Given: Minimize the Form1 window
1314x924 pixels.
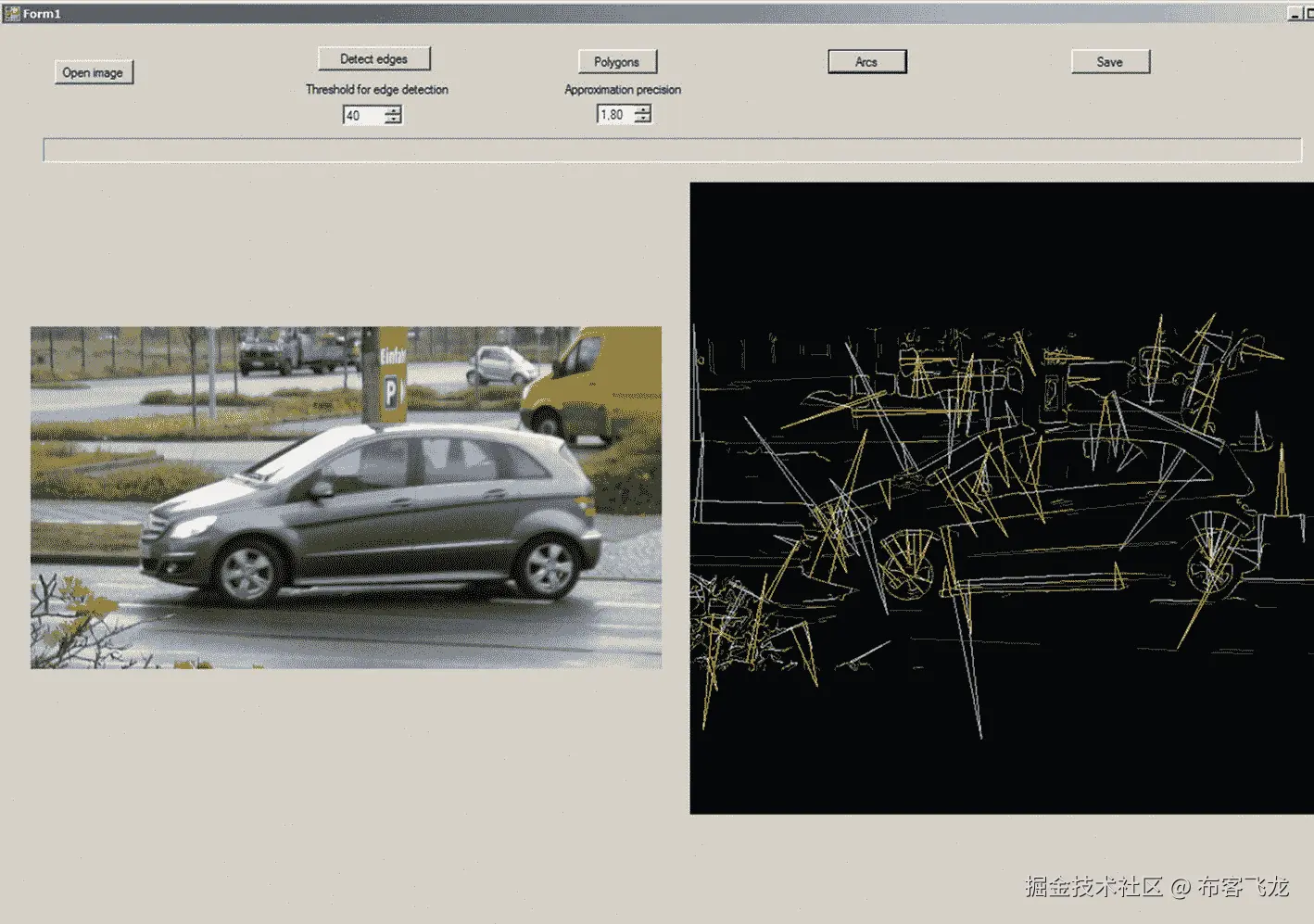Looking at the screenshot, I should coord(1295,12).
